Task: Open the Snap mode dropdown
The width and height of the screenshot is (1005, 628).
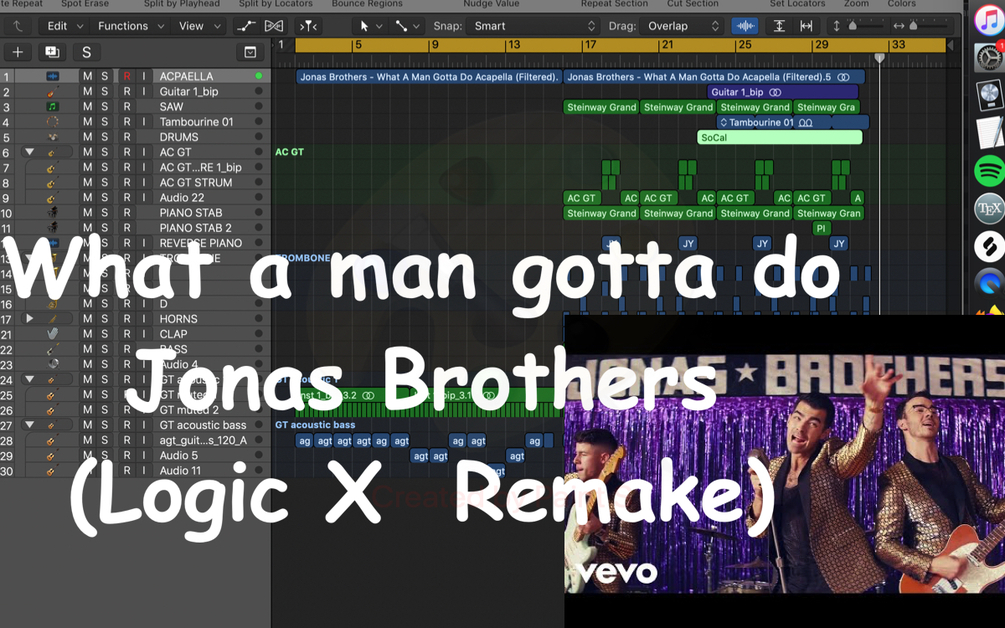Action: coord(534,26)
